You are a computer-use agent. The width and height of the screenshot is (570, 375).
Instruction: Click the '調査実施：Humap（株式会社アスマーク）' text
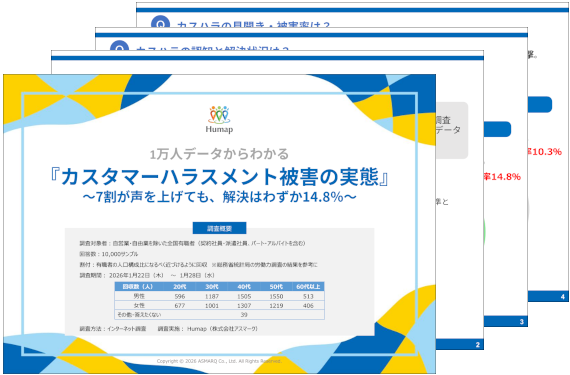click(x=208, y=329)
